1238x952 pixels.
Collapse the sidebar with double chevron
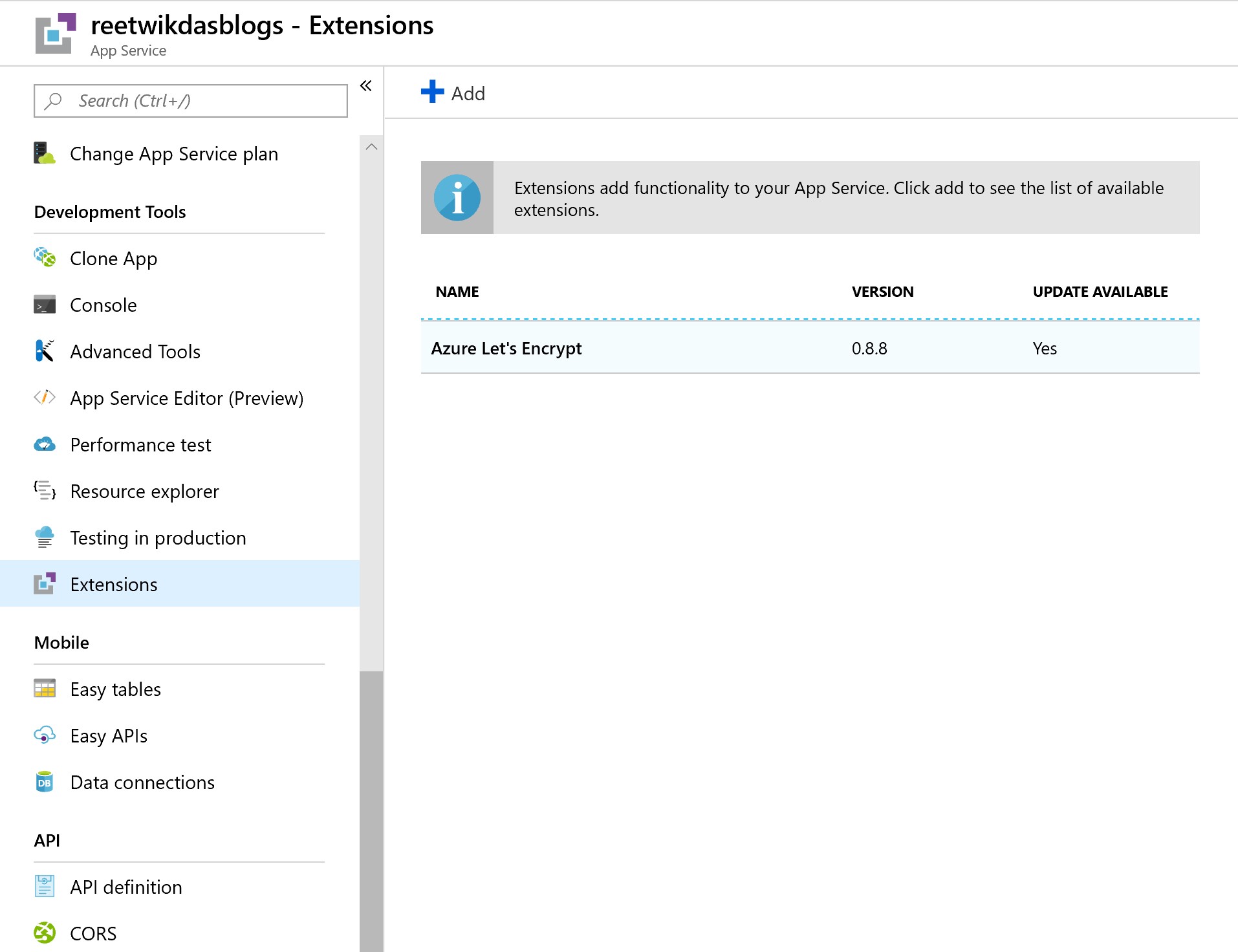[366, 85]
